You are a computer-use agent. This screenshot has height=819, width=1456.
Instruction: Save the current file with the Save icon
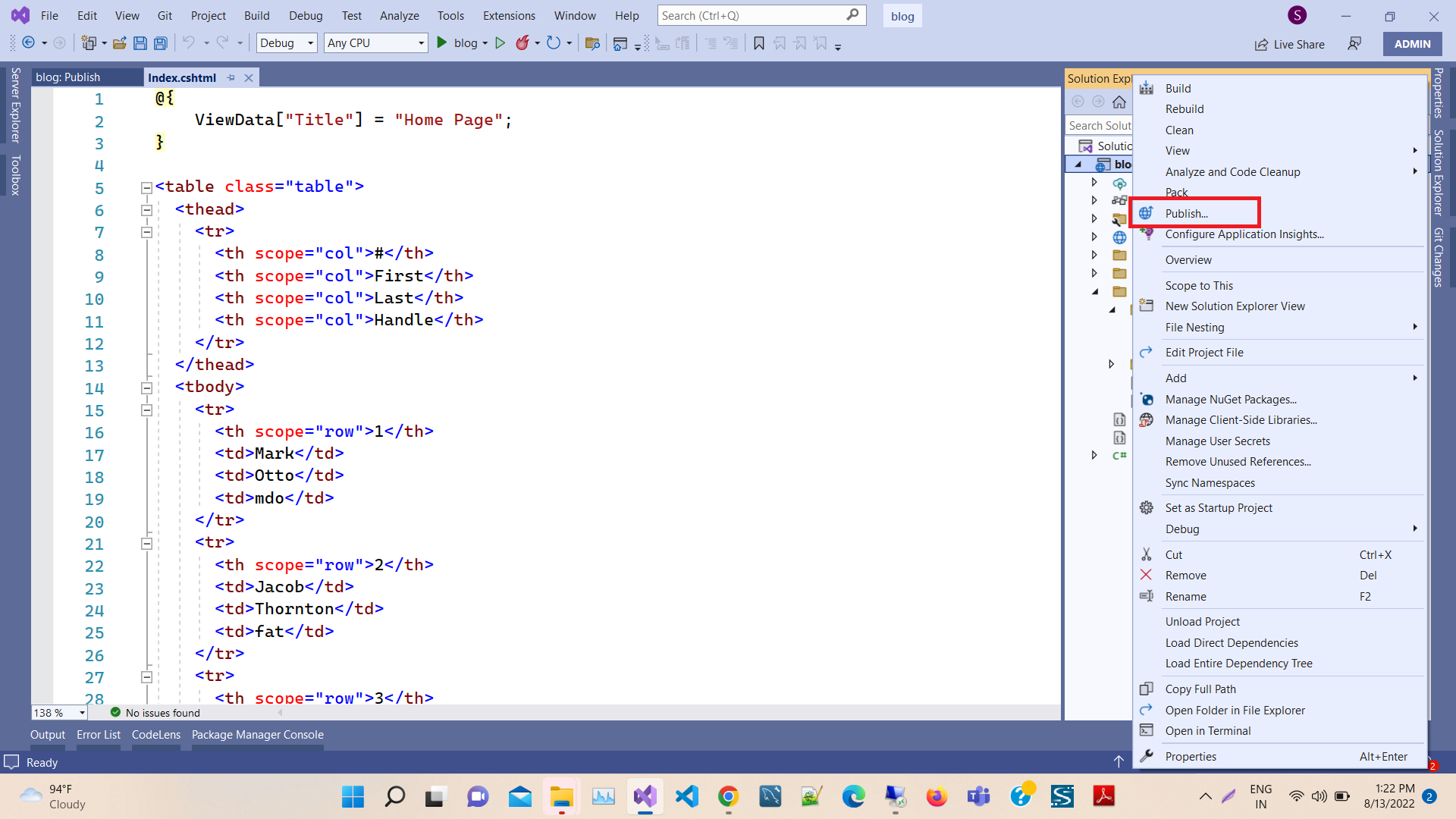click(x=140, y=43)
